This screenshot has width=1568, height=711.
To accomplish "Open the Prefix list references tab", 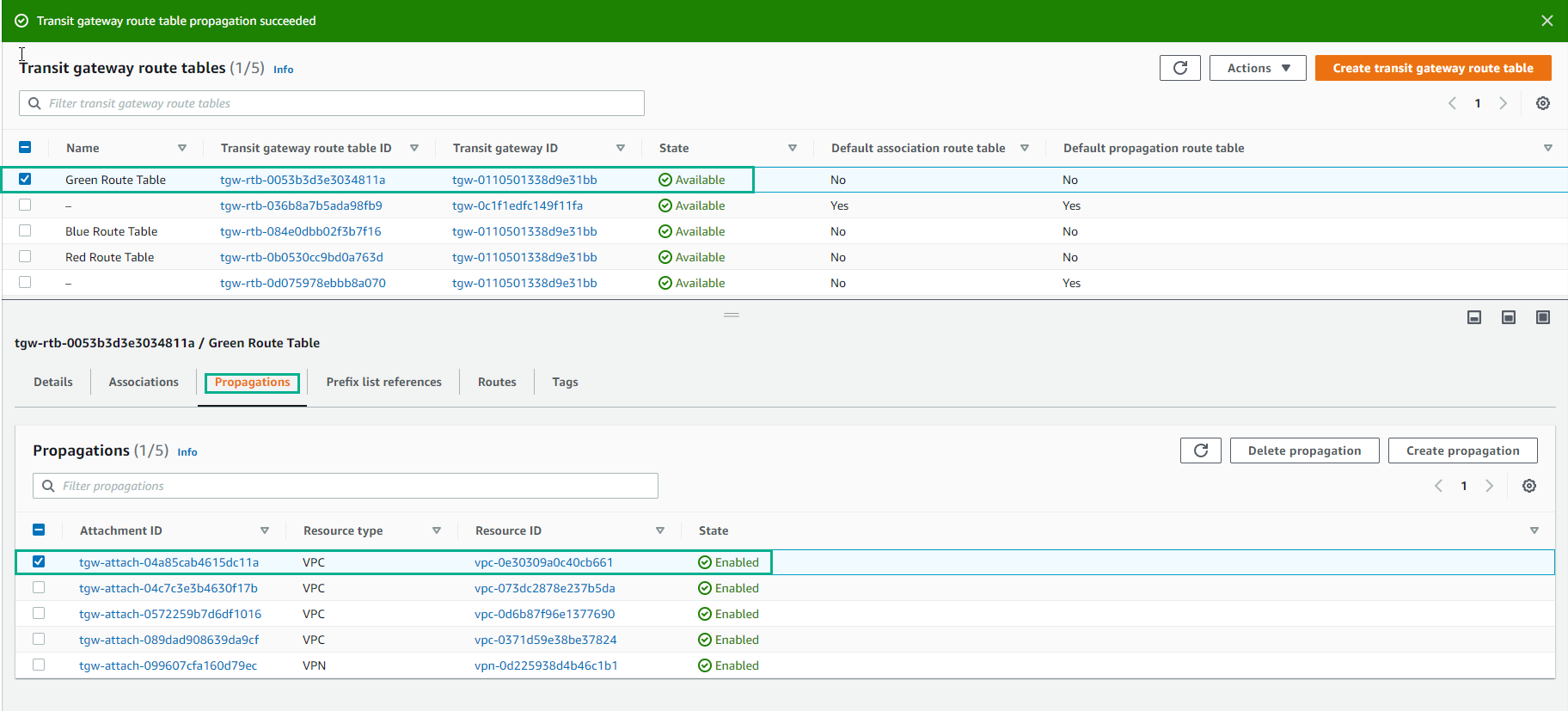I will coord(384,382).
